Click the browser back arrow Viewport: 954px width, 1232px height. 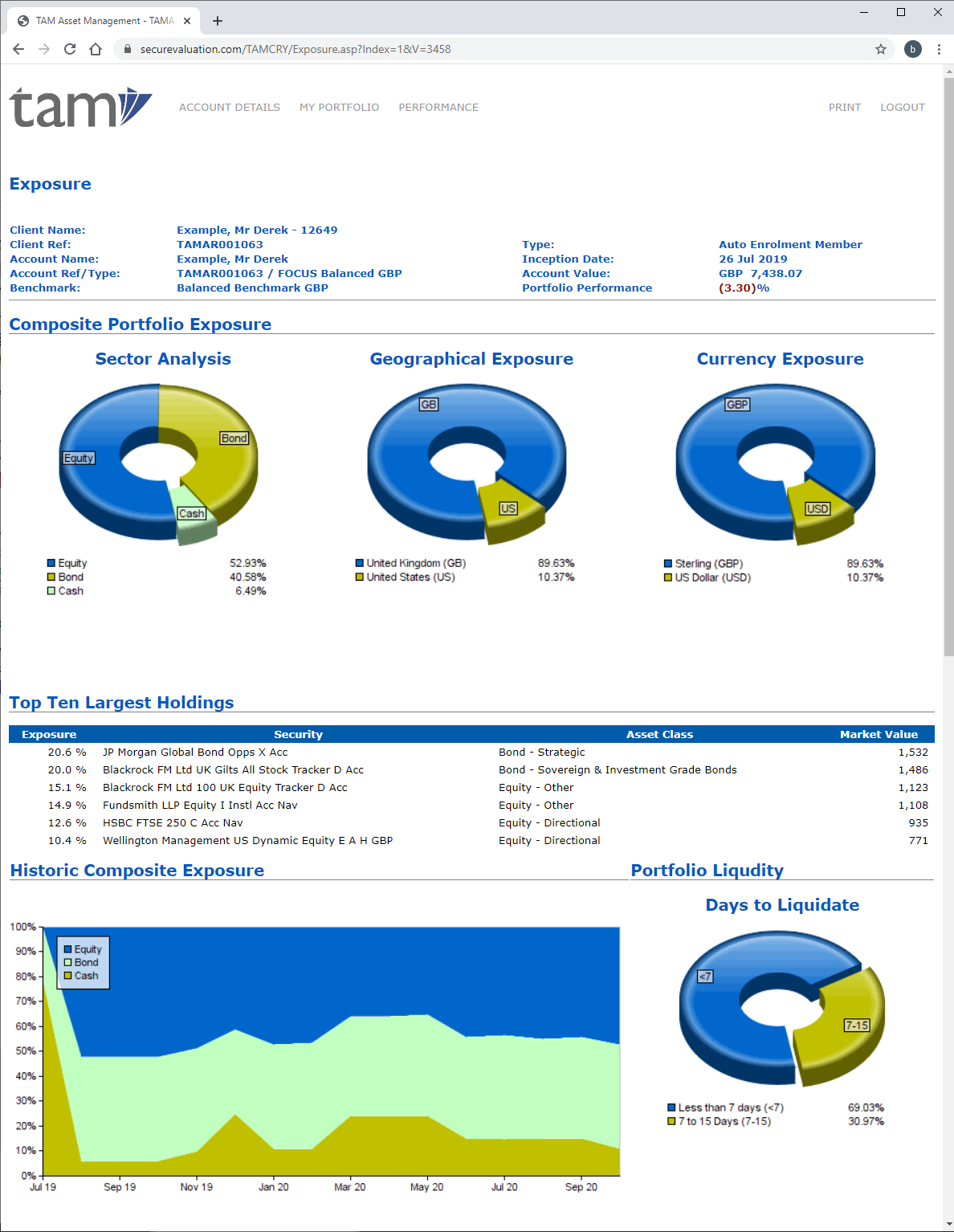tap(18, 49)
